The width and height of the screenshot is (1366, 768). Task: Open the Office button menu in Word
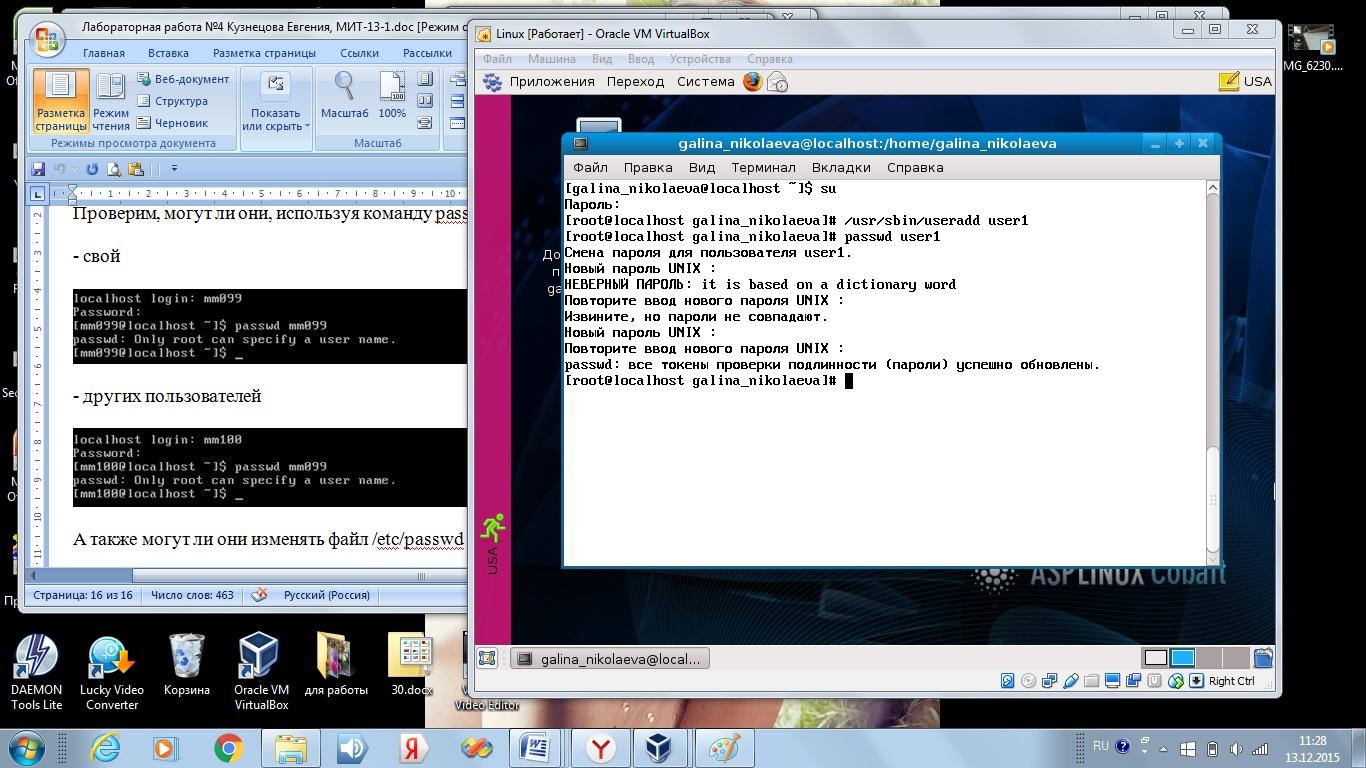[x=47, y=39]
